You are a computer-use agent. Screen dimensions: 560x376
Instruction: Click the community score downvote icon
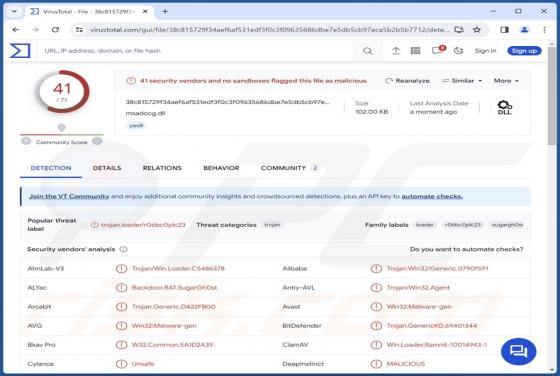coord(26,141)
